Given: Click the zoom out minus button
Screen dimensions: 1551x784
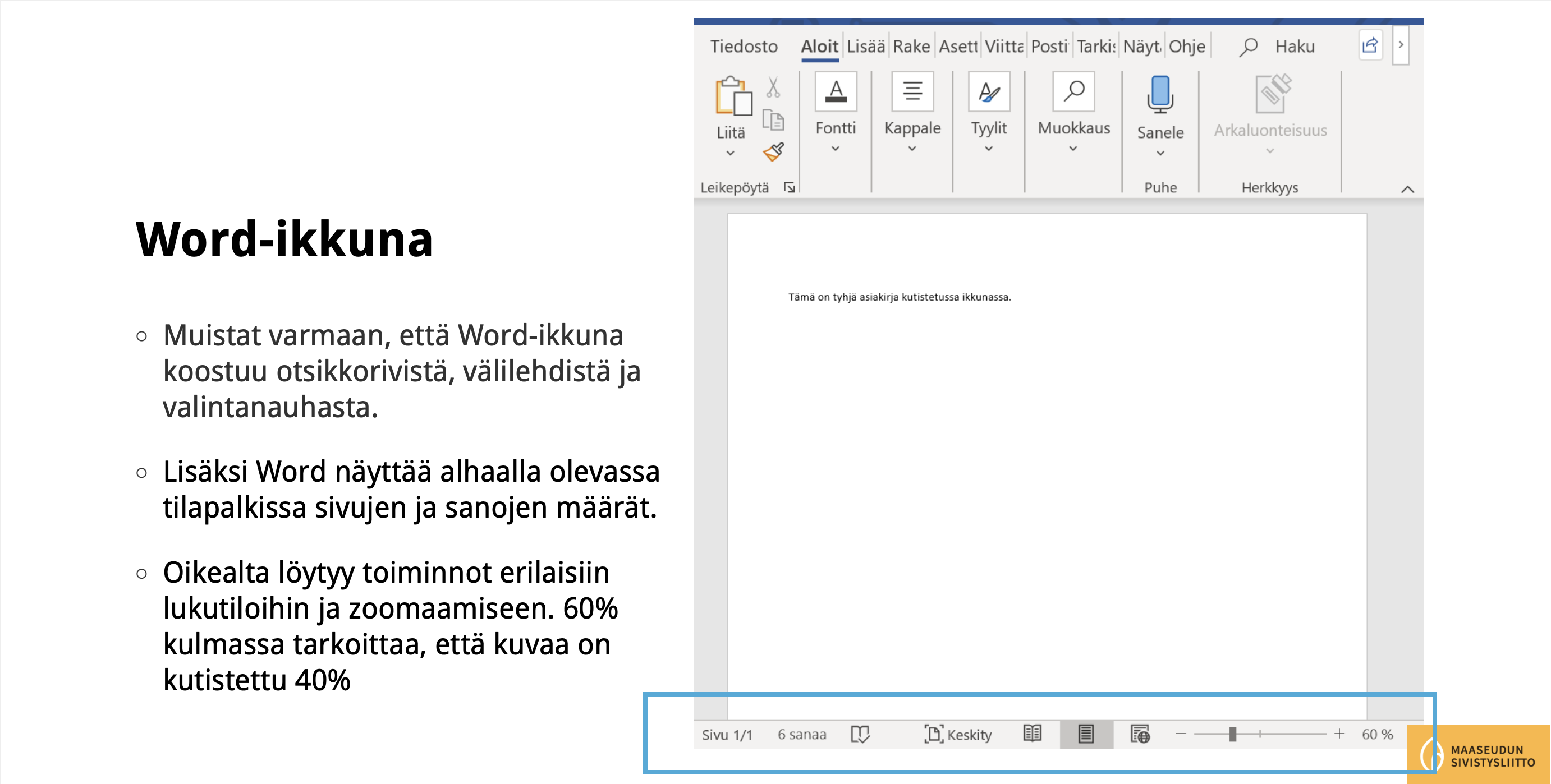Looking at the screenshot, I should pyautogui.click(x=1181, y=734).
